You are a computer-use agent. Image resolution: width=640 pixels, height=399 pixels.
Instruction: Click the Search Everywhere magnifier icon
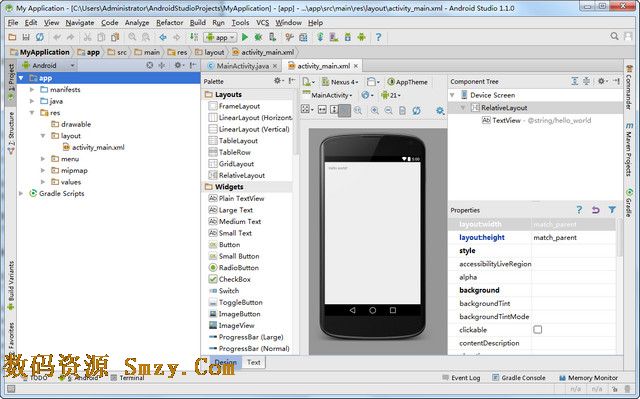614,37
